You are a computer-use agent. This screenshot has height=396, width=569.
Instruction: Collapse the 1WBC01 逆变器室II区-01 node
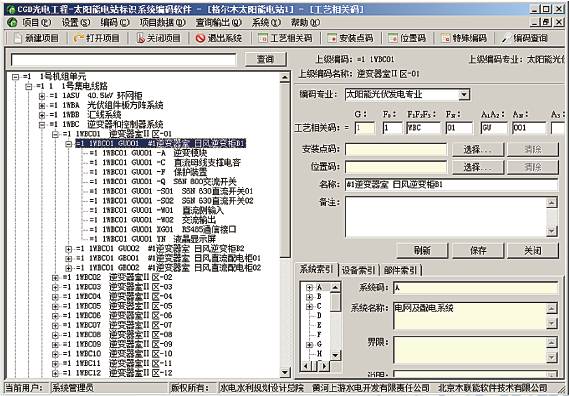[56, 134]
